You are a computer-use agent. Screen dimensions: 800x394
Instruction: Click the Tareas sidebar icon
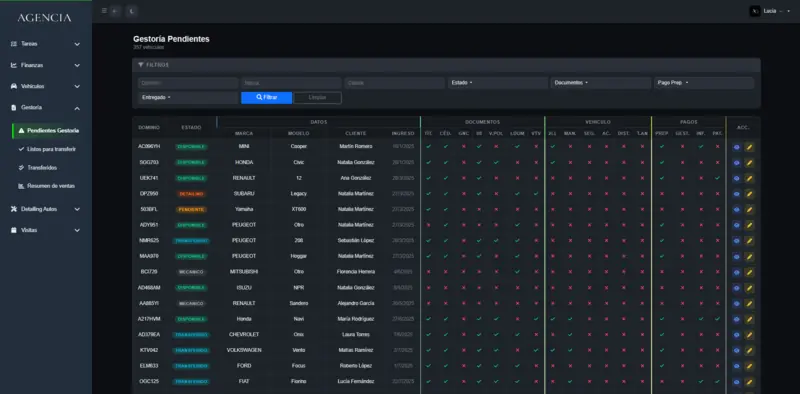click(14, 44)
